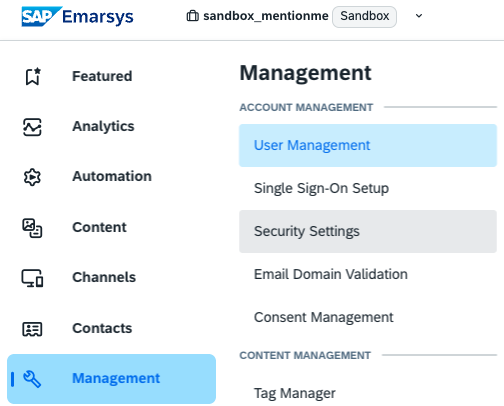Switch to the Analytics section label
504x406 pixels.
(103, 127)
